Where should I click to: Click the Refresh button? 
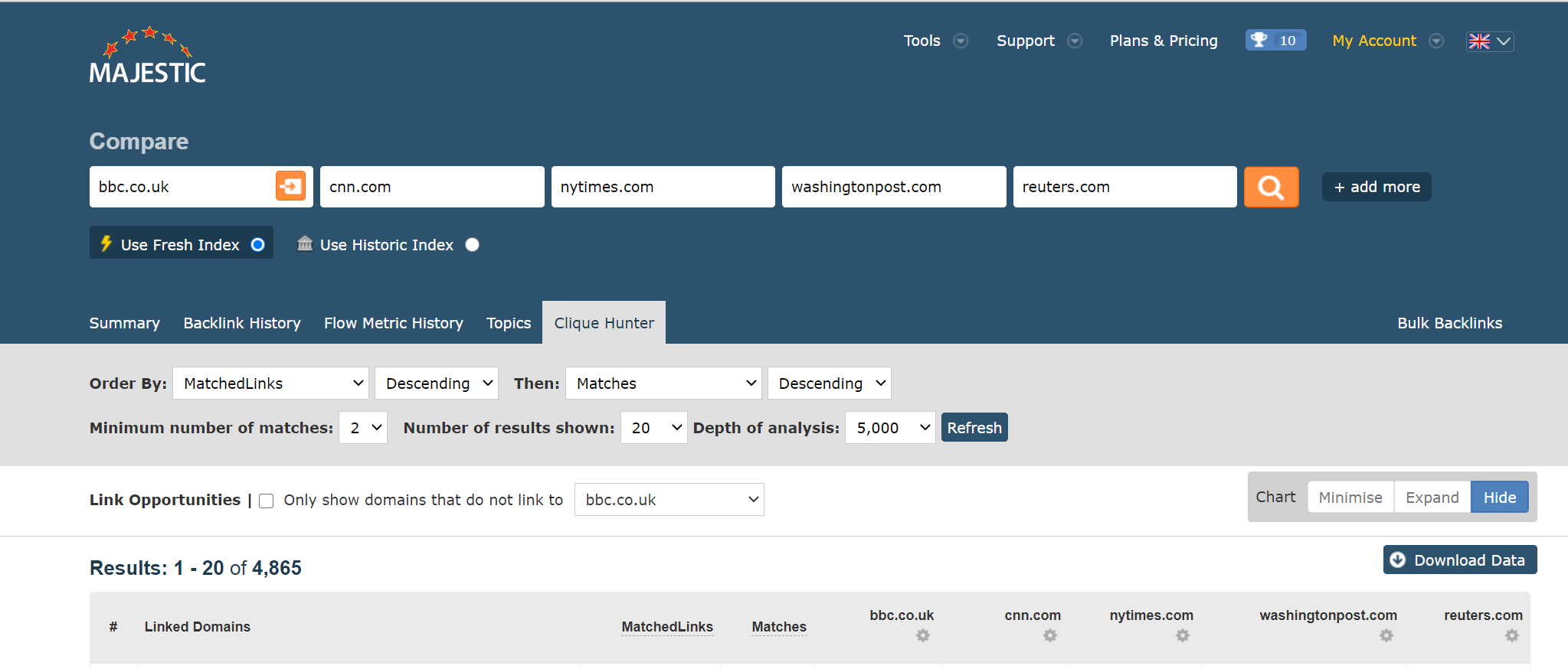pos(974,428)
